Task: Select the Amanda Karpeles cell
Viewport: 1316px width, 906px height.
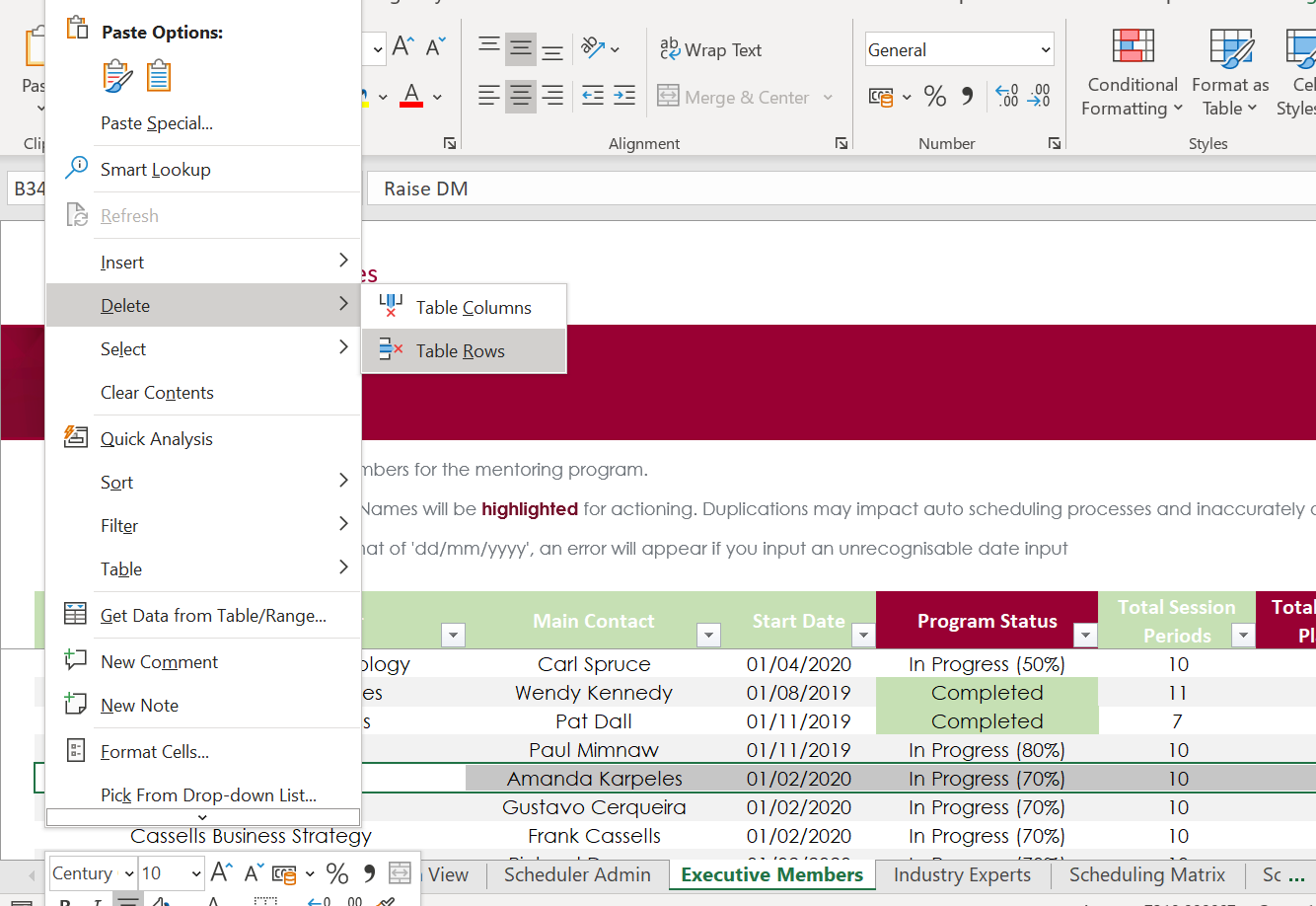Action: pos(594,779)
